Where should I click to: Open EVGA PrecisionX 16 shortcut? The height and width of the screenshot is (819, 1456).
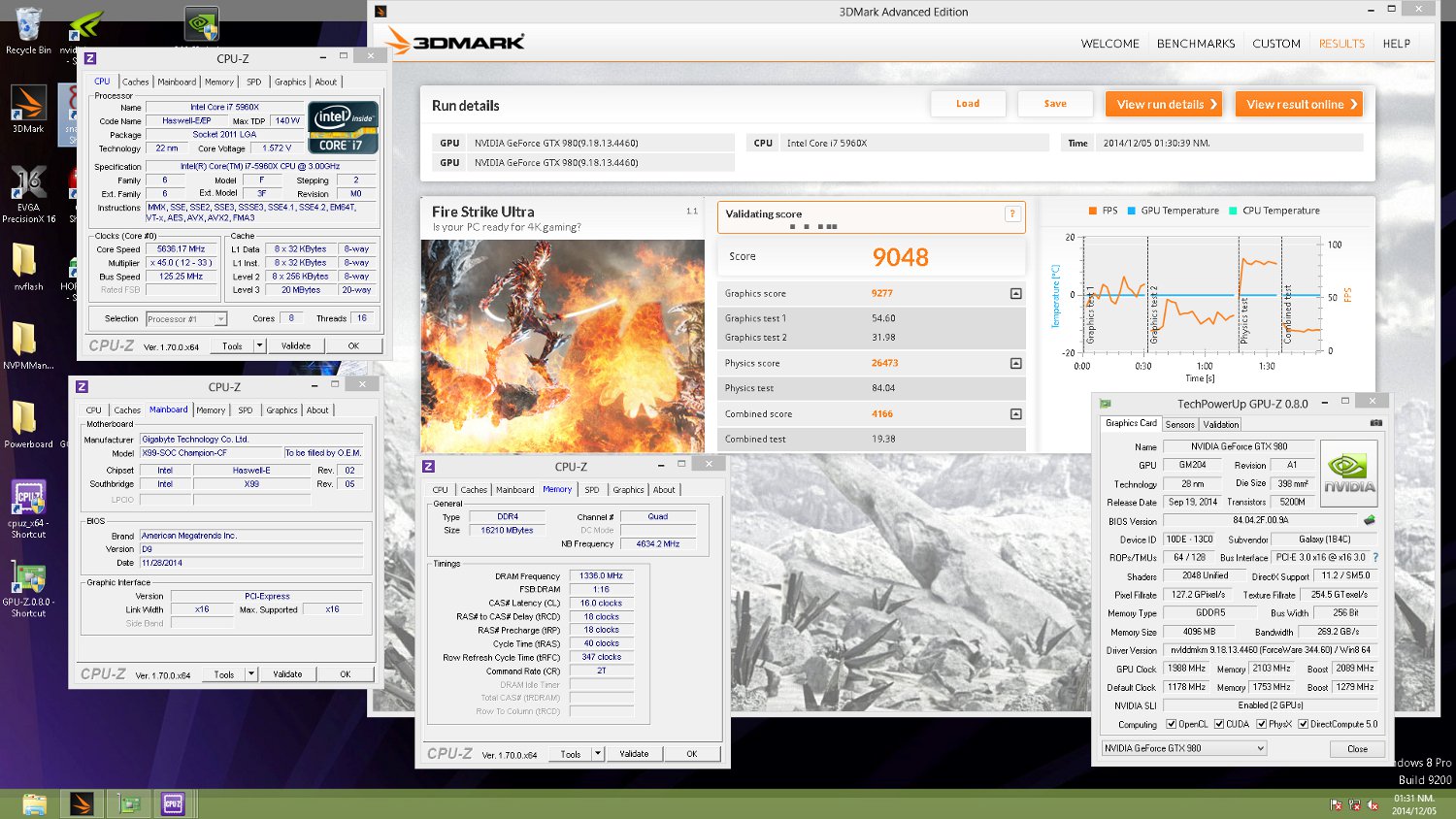click(x=28, y=194)
